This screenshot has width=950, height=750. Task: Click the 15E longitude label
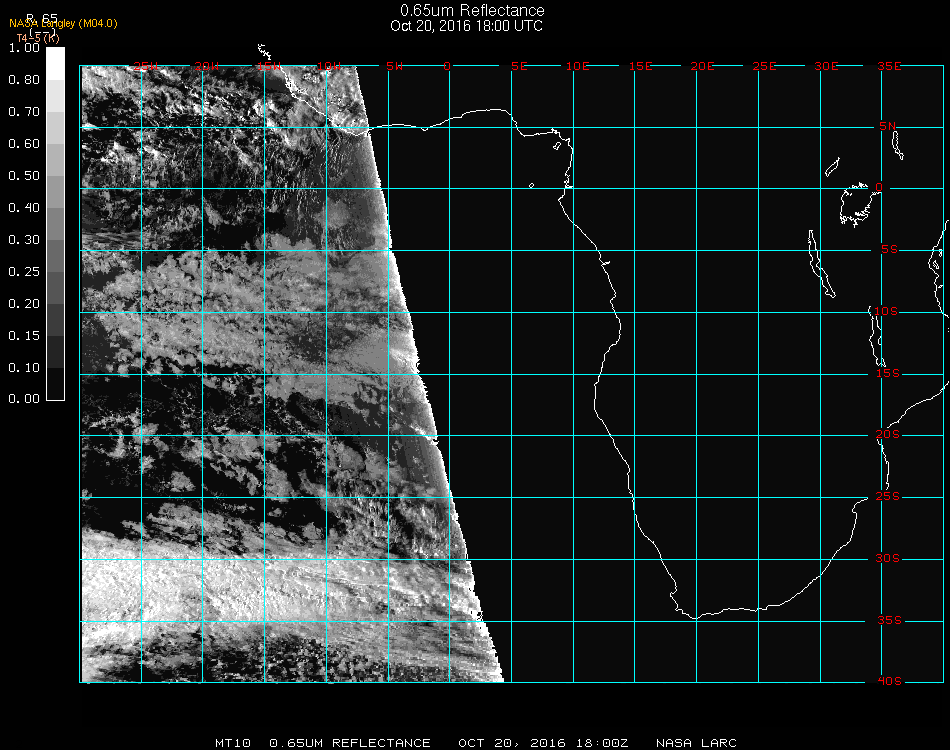coord(640,66)
